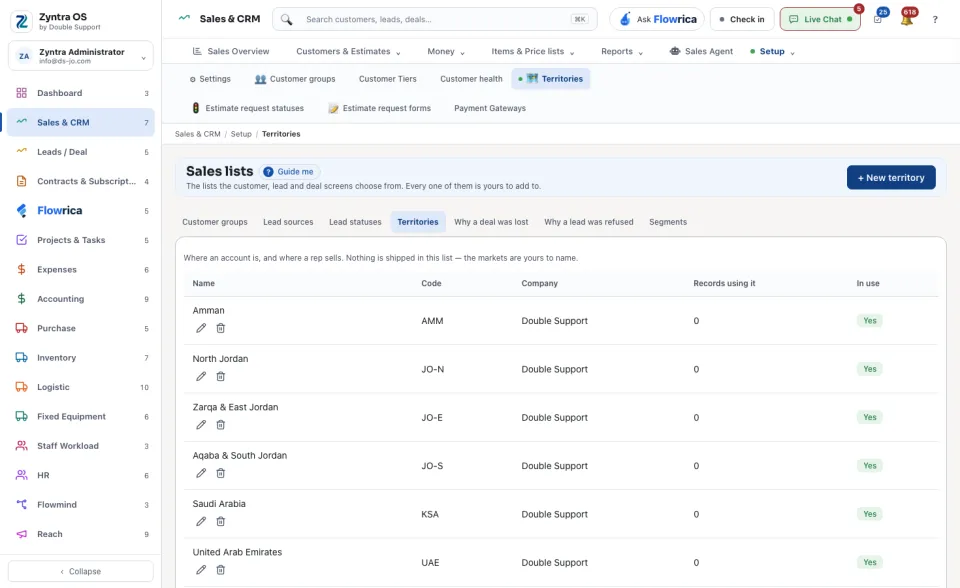
Task: Open Staff Workload in the sidebar
Action: pyautogui.click(x=81, y=446)
